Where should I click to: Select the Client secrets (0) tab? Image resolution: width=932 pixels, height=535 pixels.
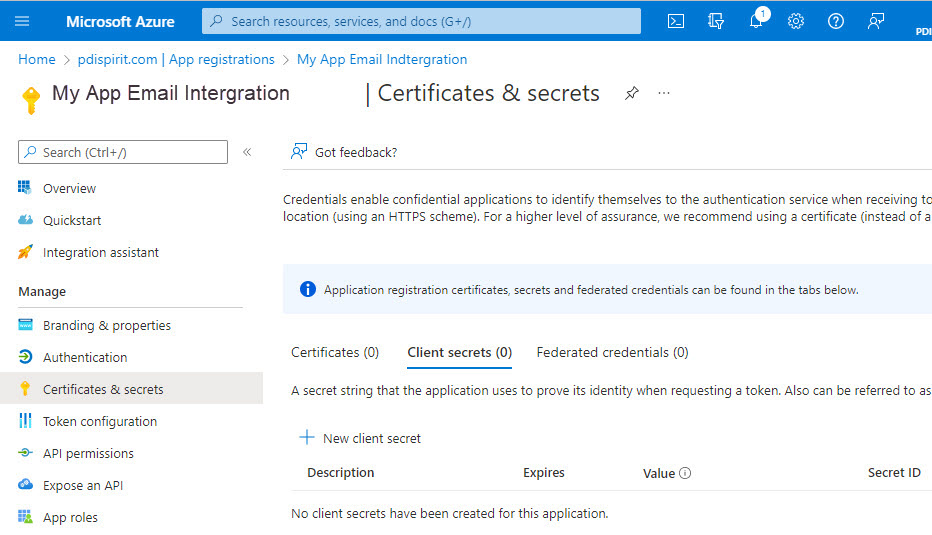[459, 353]
